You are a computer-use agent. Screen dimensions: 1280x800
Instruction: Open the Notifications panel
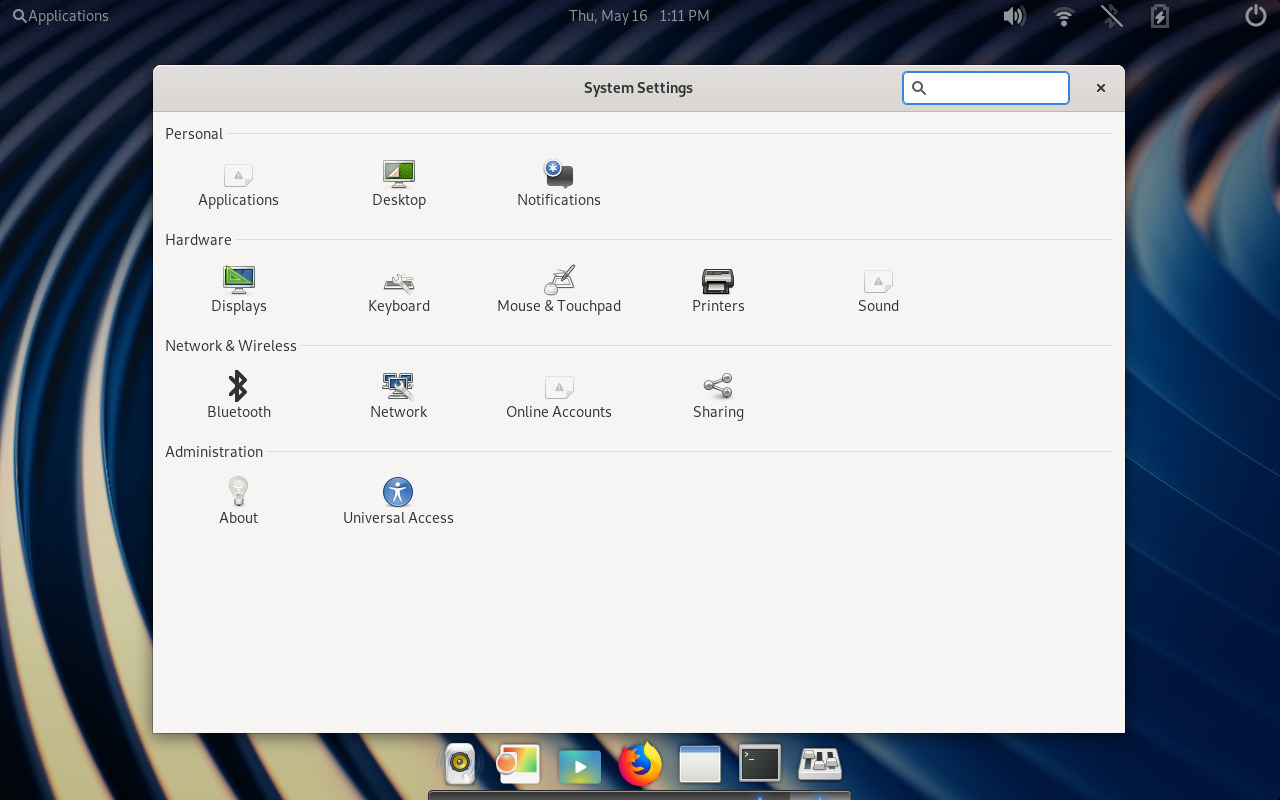[x=558, y=183]
